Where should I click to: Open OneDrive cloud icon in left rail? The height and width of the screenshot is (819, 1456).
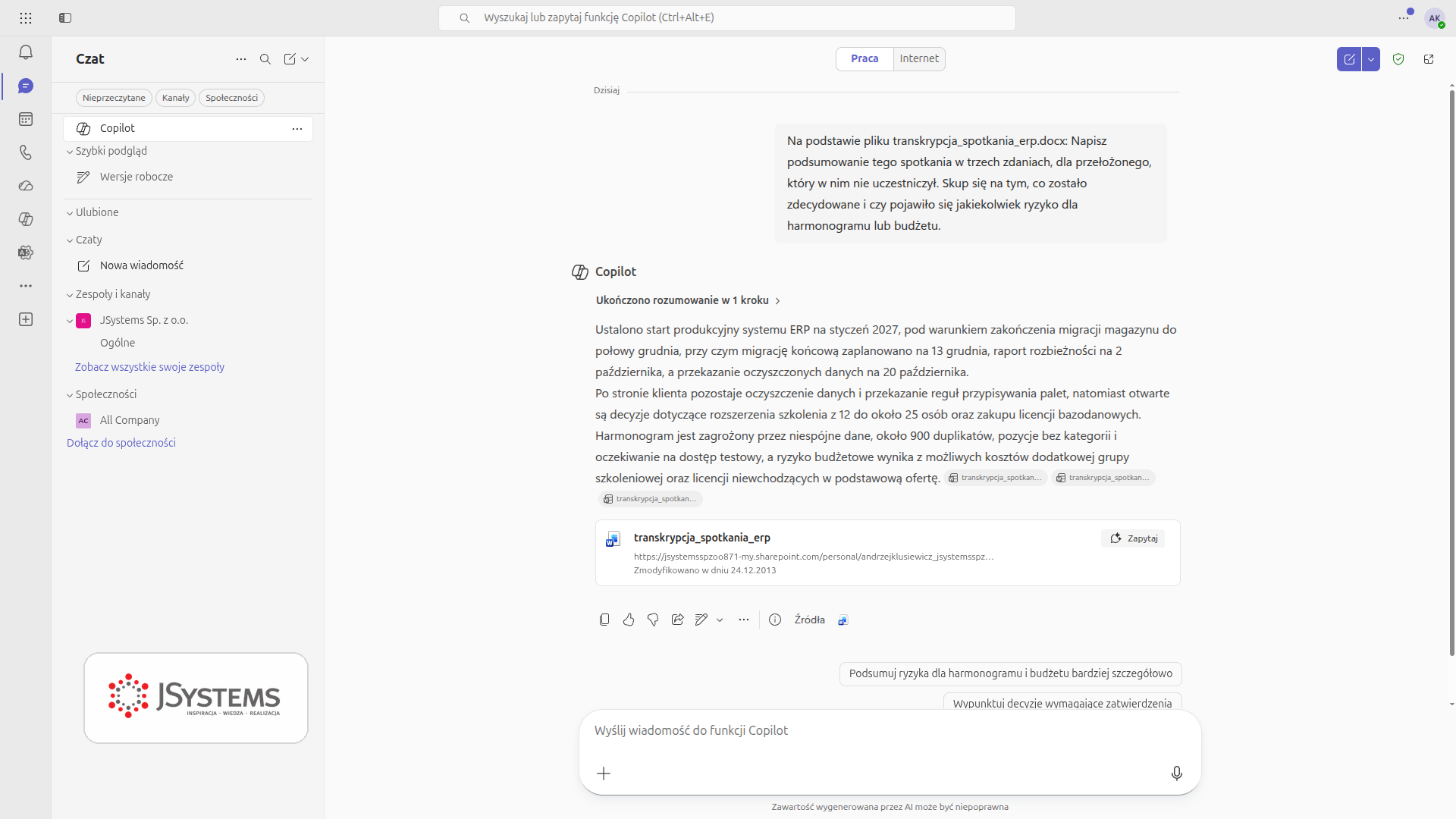point(26,186)
